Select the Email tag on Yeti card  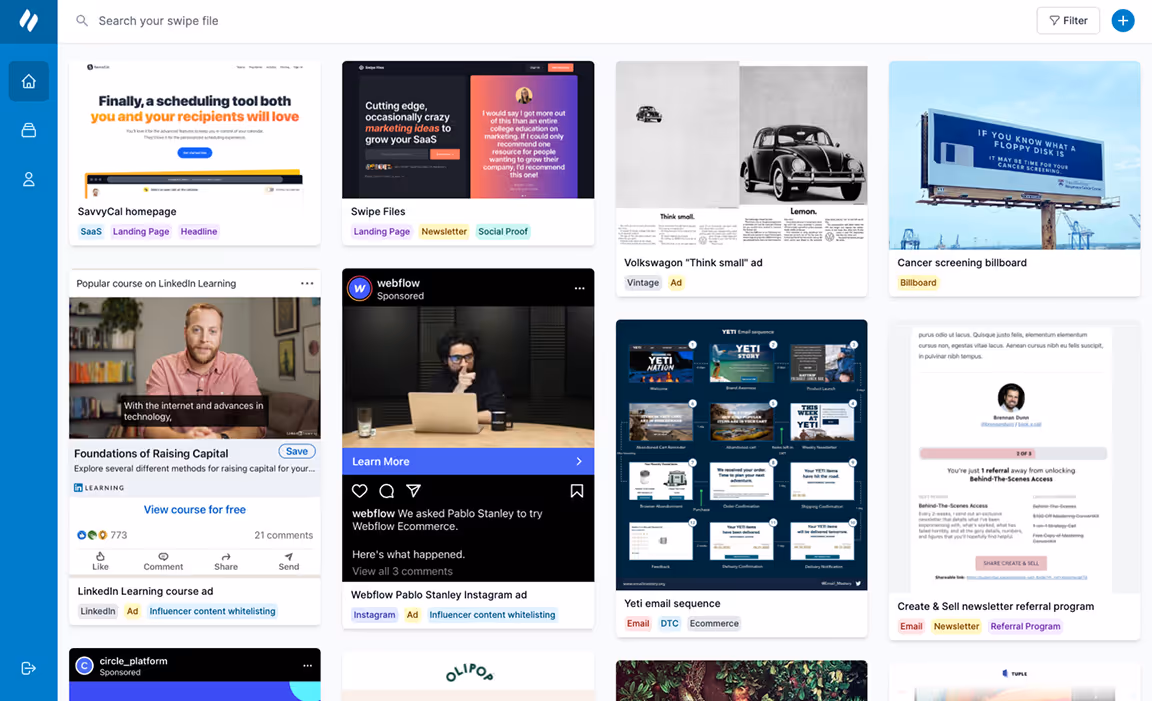tap(638, 624)
